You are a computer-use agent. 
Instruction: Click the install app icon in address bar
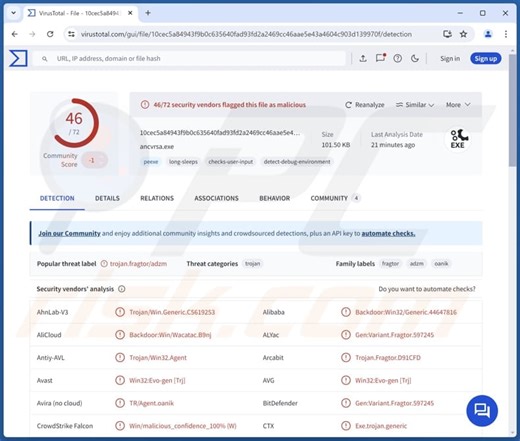[447, 34]
